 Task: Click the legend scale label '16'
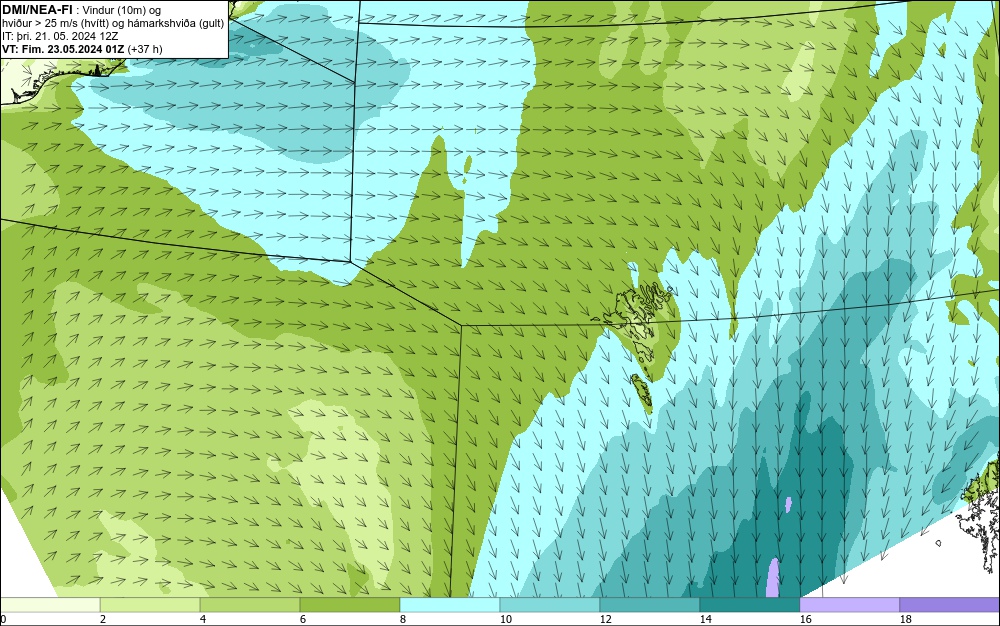(x=805, y=619)
